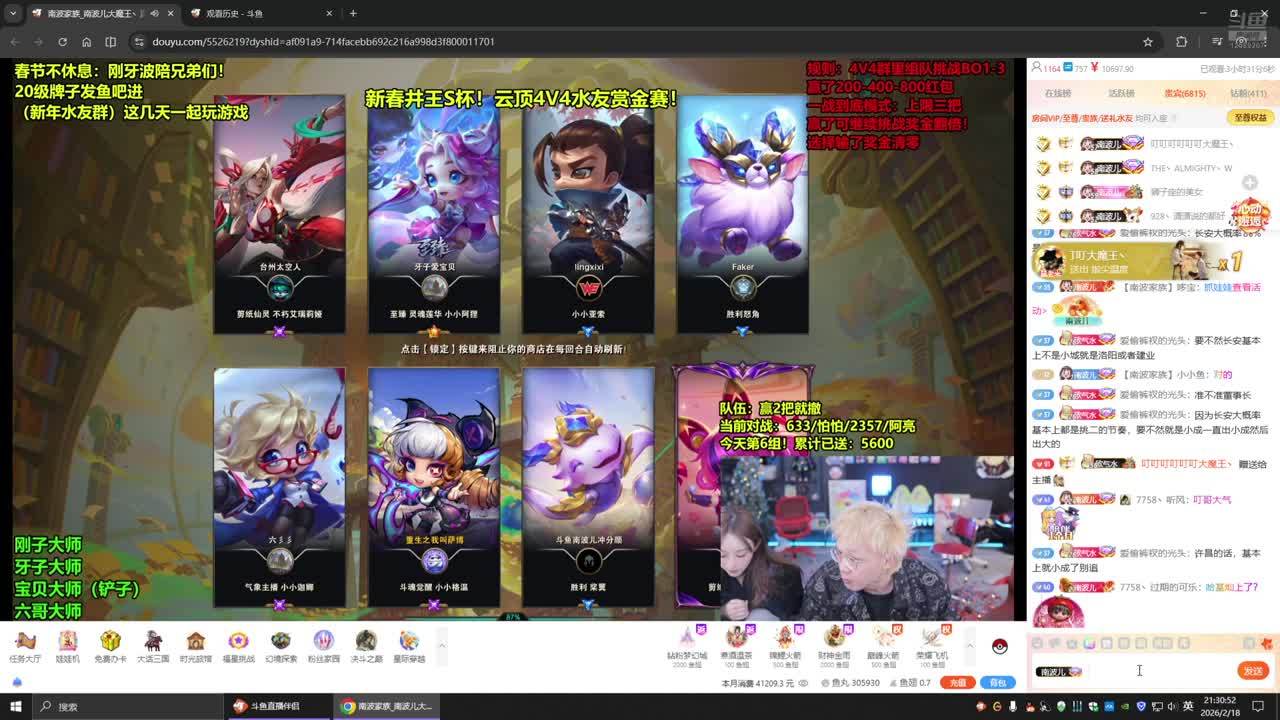1280x720 pixels.
Task: Click the Faker player card
Action: (743, 215)
